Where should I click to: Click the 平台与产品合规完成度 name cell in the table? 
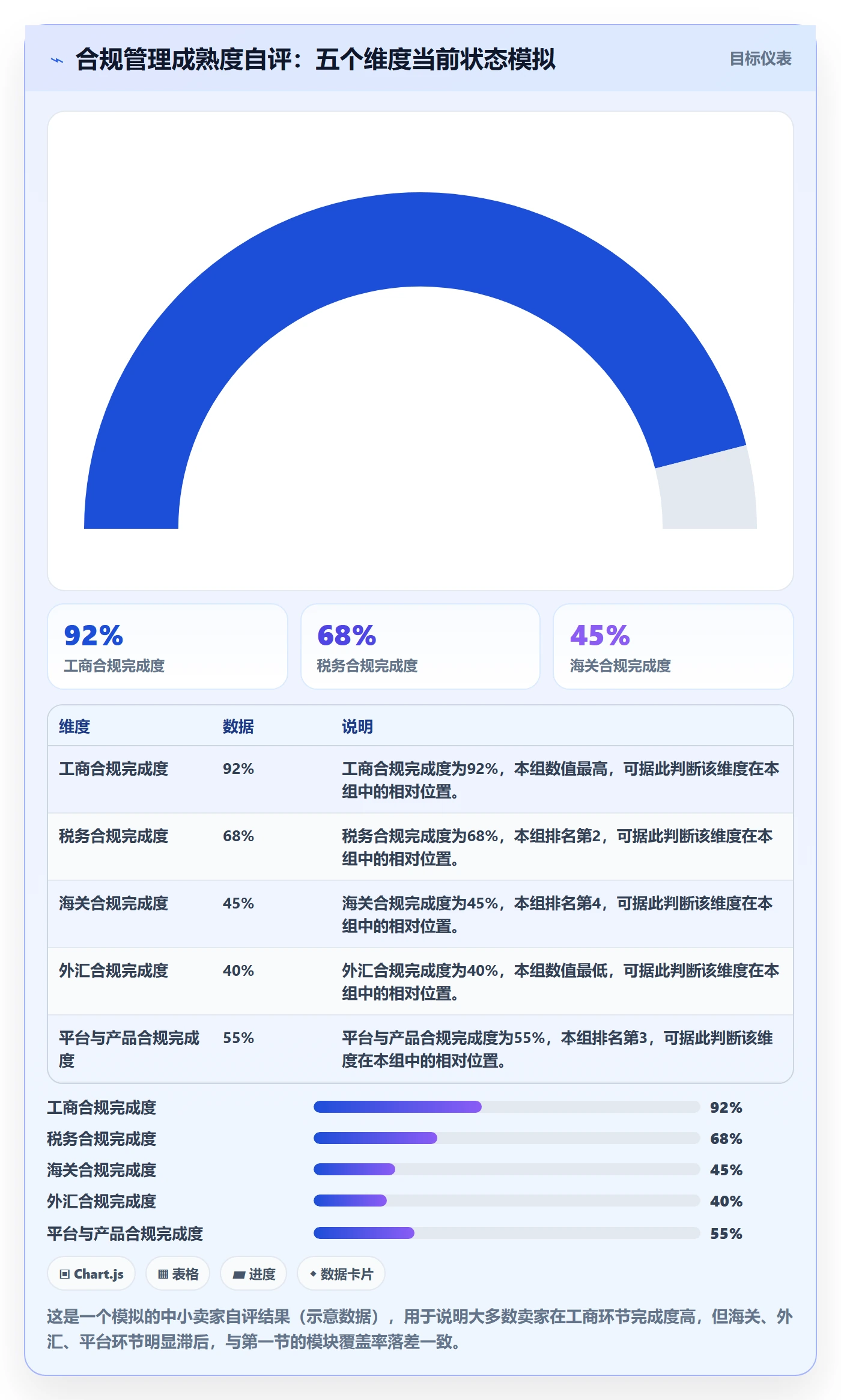[x=129, y=1049]
